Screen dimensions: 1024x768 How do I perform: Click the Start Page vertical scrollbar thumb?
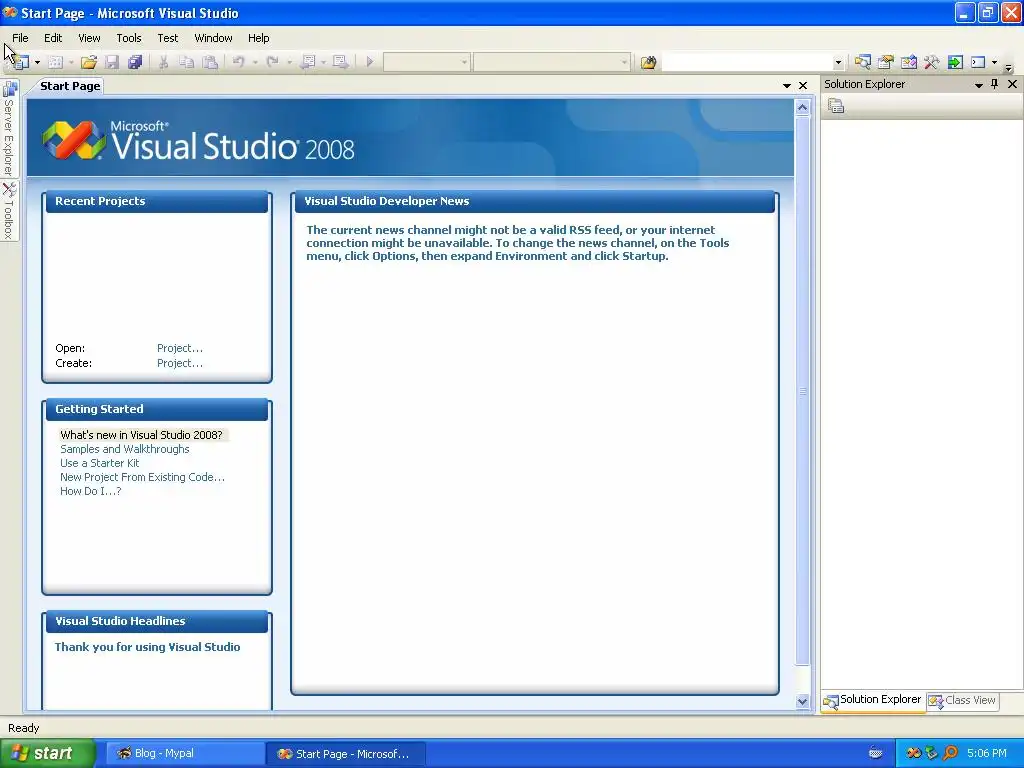803,391
